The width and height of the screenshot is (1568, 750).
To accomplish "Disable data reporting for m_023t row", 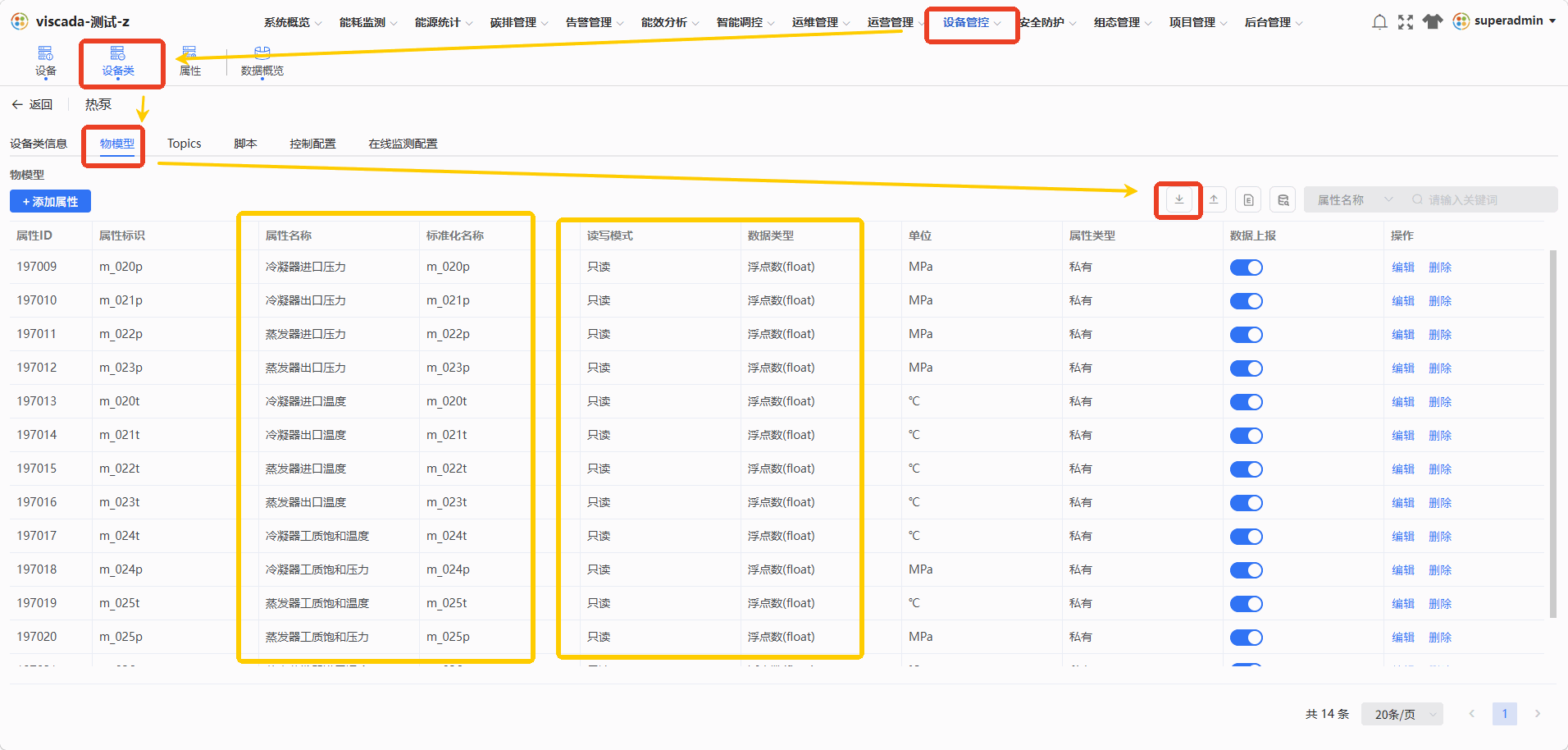I will (x=1247, y=503).
